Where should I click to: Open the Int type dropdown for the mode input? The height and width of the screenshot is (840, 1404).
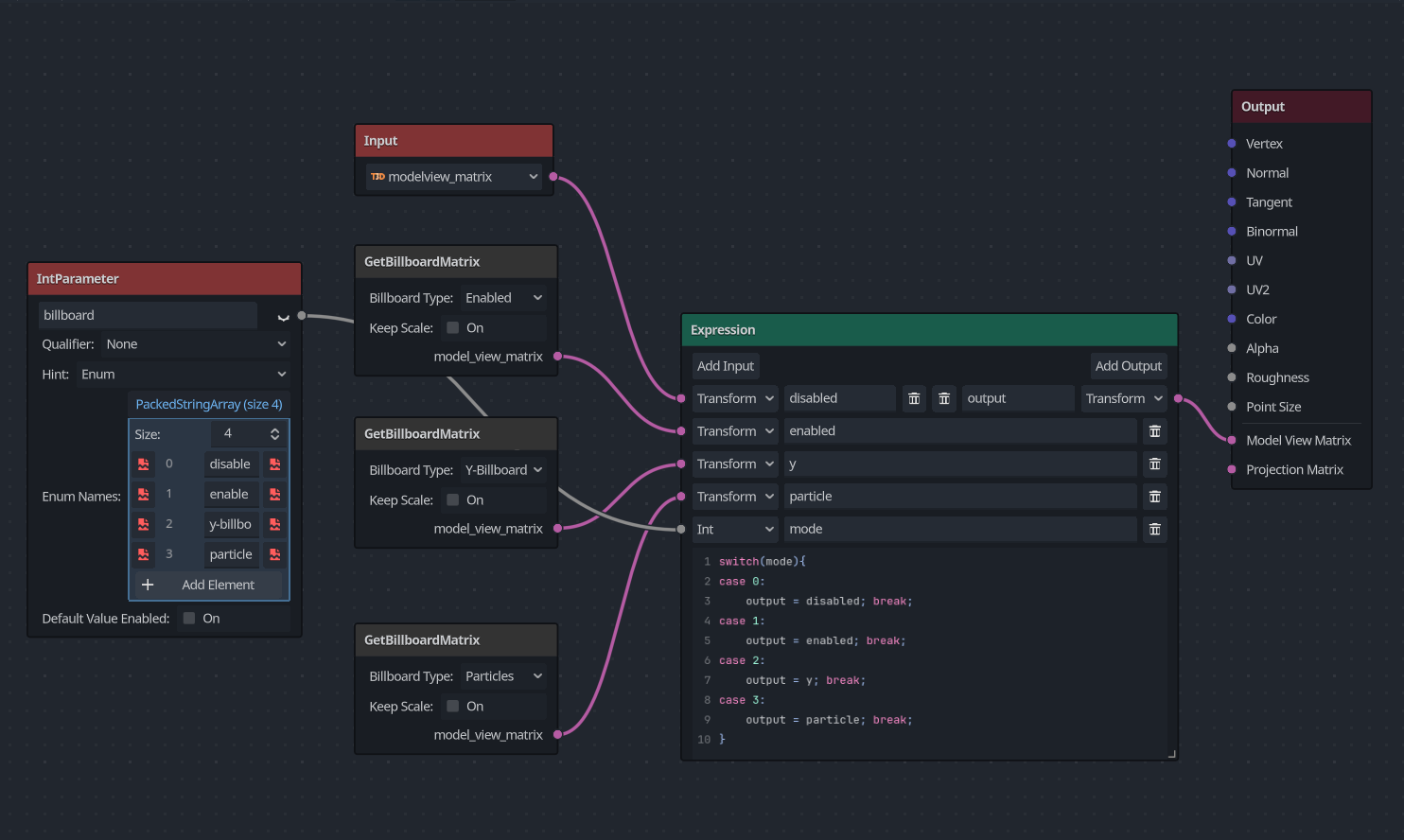click(x=735, y=529)
